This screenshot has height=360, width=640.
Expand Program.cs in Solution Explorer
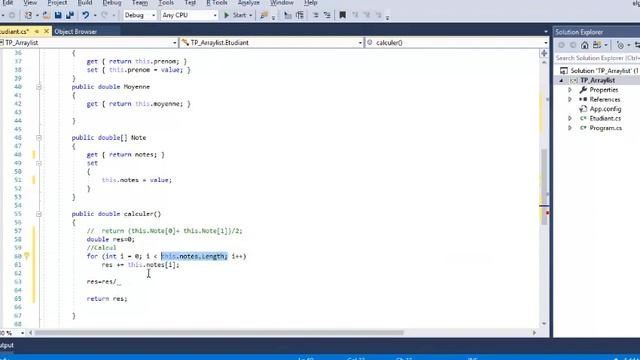pos(570,128)
